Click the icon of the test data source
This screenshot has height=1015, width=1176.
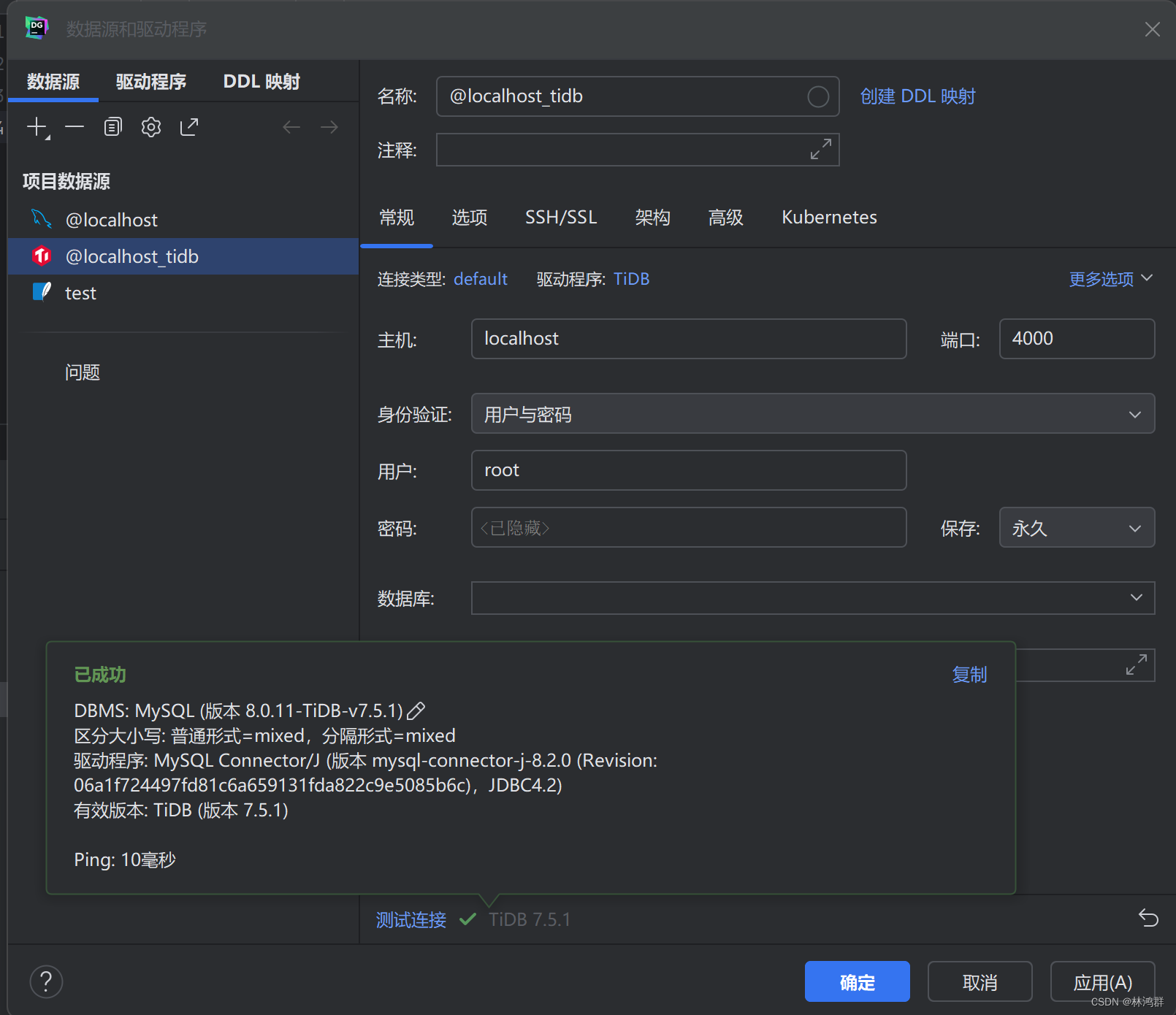[42, 291]
